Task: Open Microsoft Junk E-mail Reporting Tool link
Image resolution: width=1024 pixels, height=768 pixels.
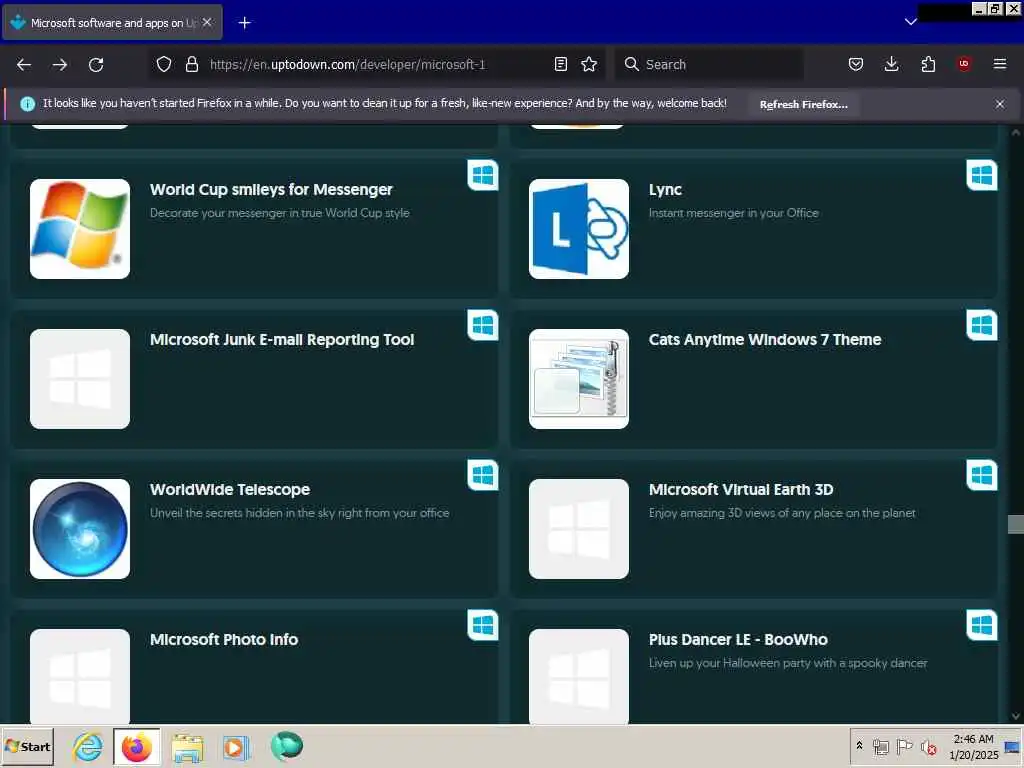Action: (282, 340)
